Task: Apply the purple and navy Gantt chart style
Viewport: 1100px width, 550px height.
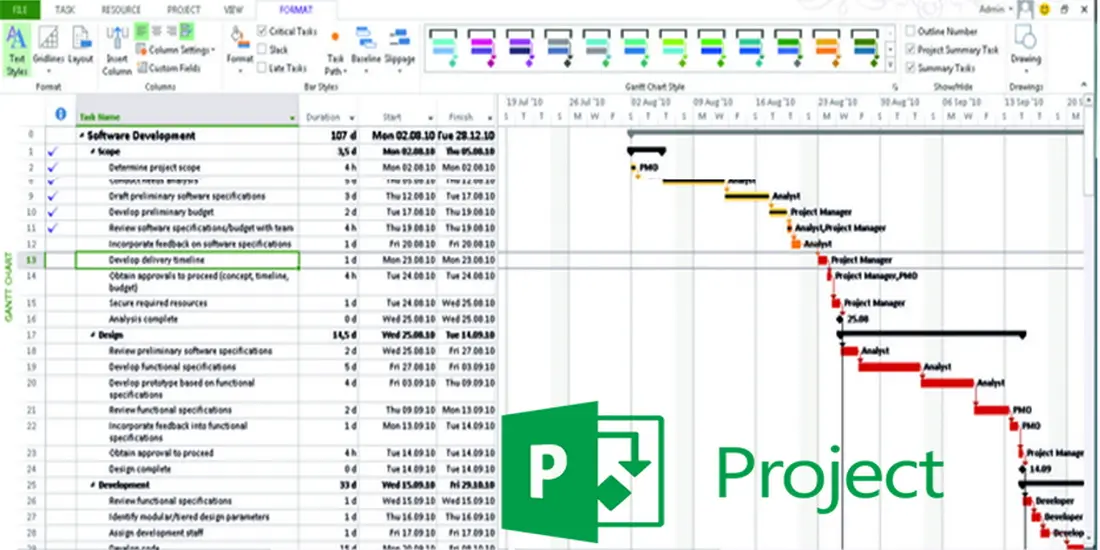Action: click(520, 47)
